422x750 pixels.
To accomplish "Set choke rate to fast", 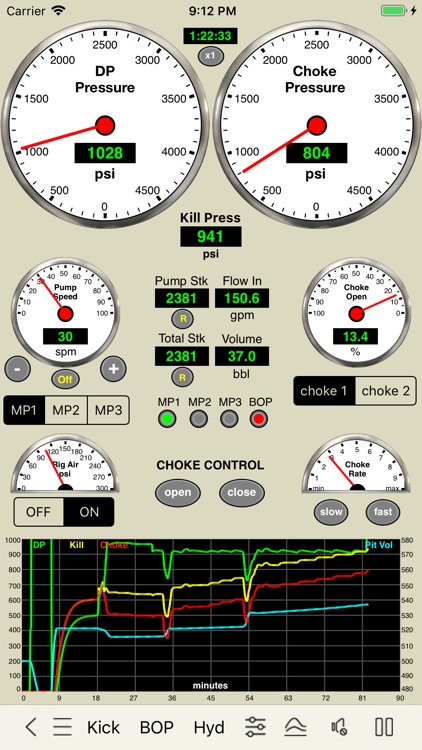I will (x=383, y=512).
